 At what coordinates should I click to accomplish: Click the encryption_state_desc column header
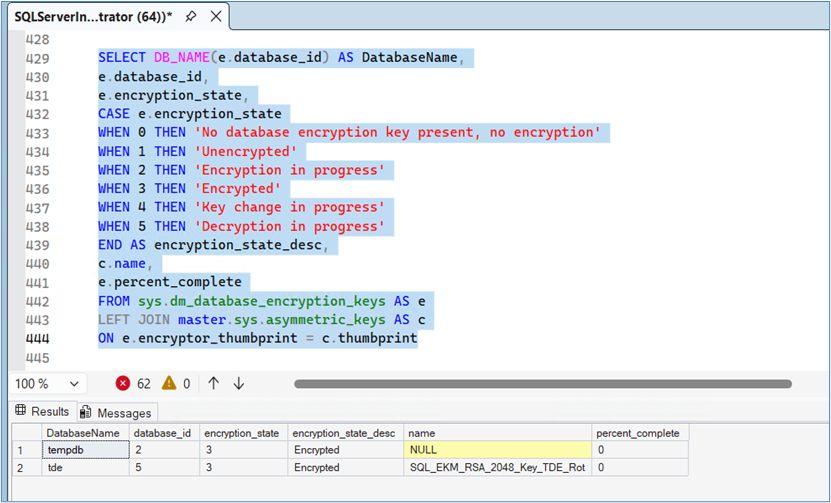point(343,433)
